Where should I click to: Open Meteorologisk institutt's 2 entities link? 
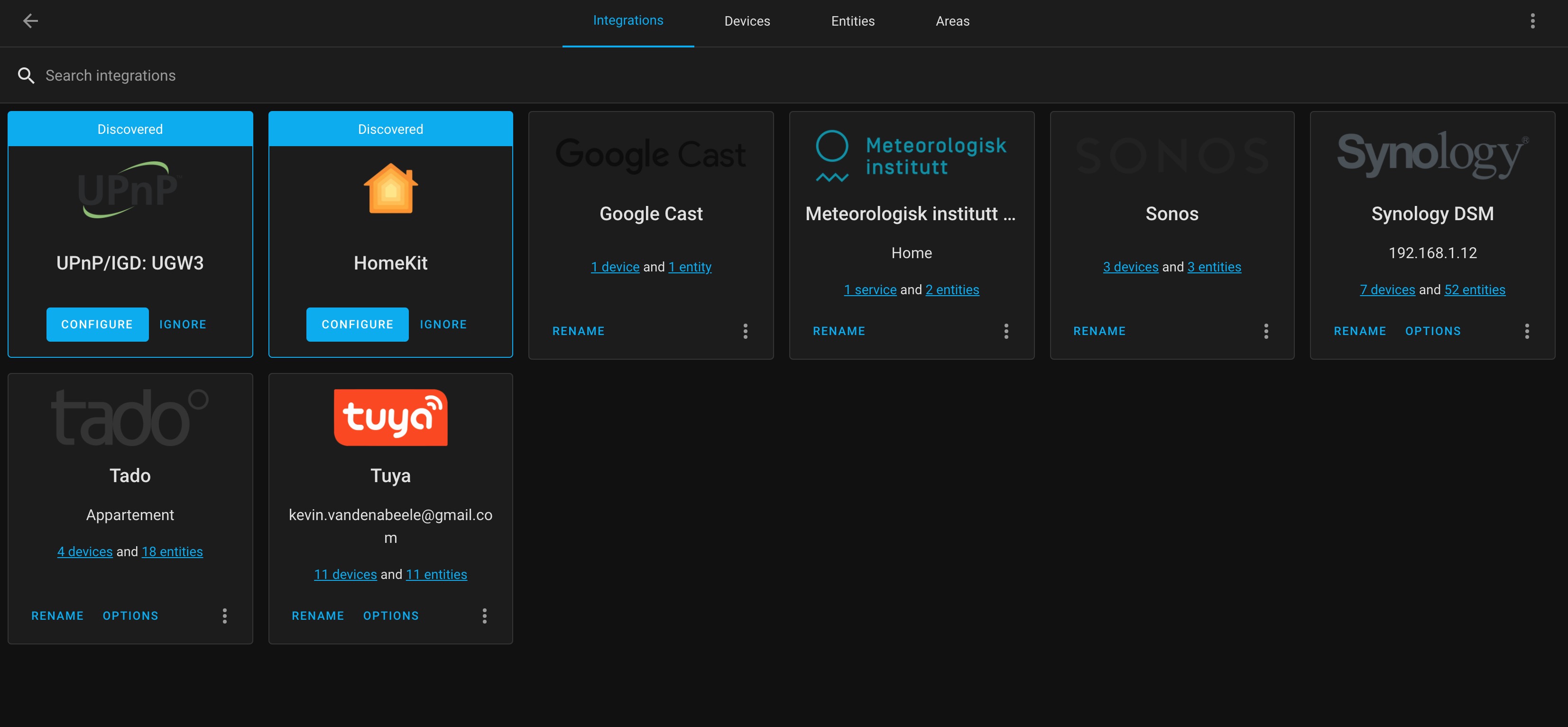952,290
